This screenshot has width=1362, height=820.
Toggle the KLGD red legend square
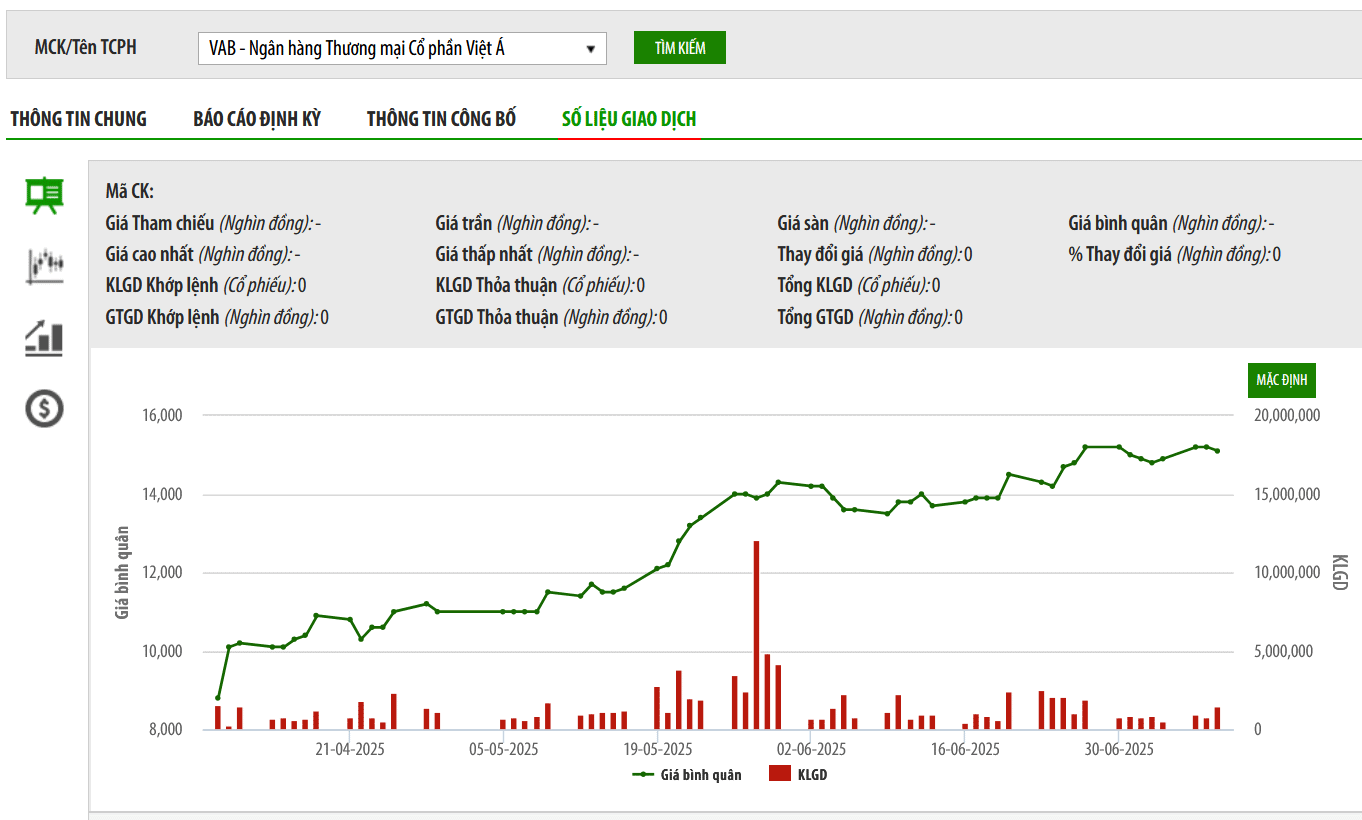click(x=779, y=774)
